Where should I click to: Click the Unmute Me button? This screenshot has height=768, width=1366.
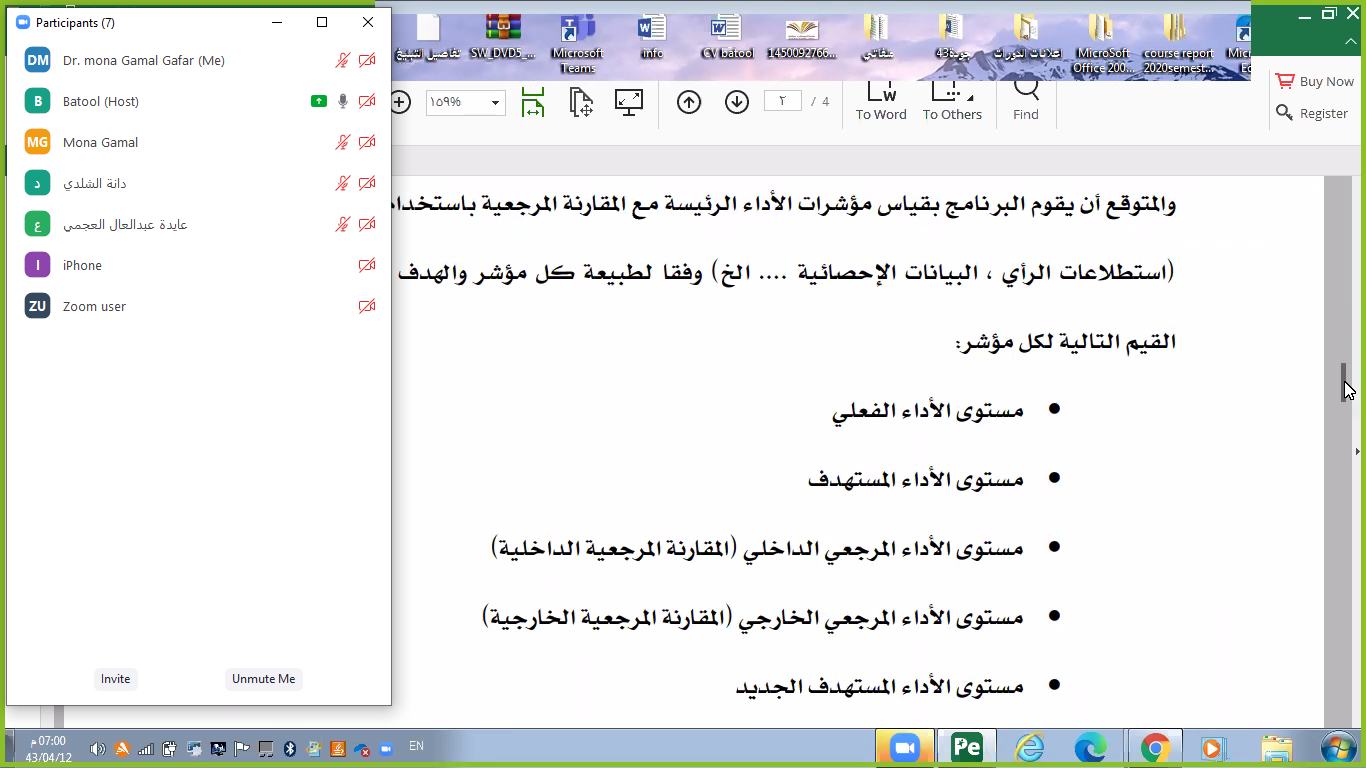pyautogui.click(x=264, y=679)
